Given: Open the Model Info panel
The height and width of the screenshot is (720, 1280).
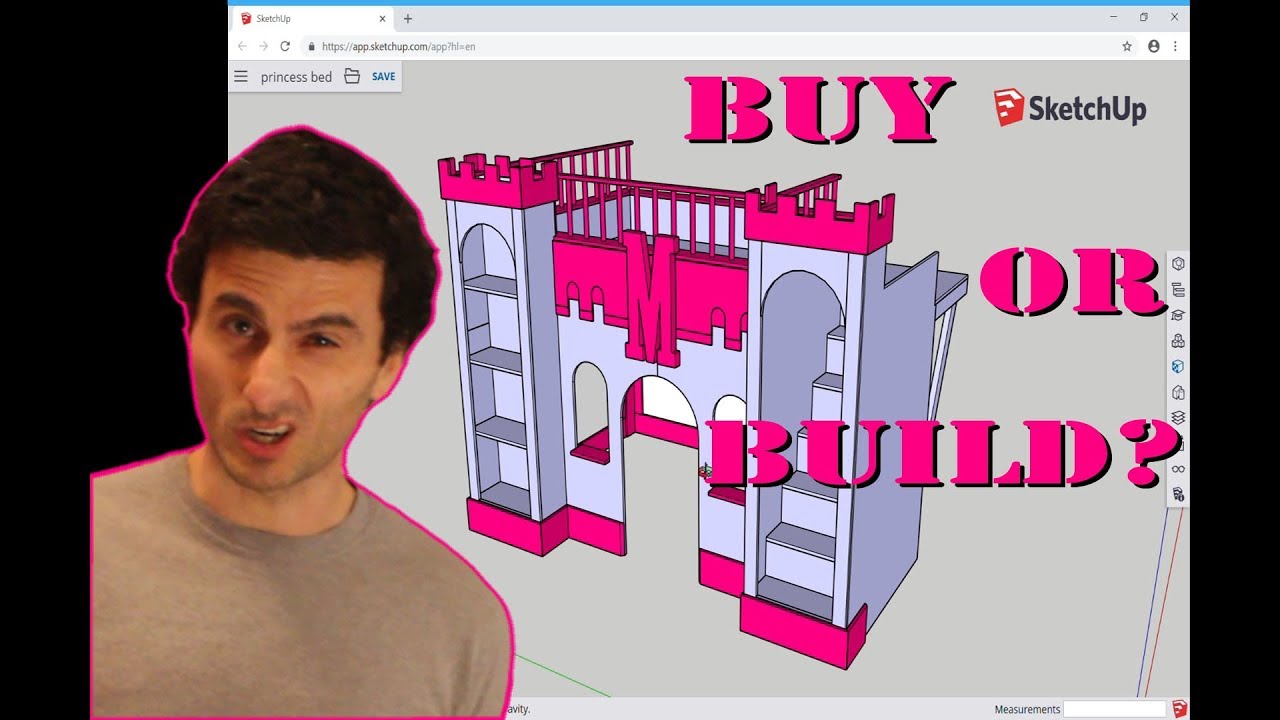Looking at the screenshot, I should coord(1178,494).
